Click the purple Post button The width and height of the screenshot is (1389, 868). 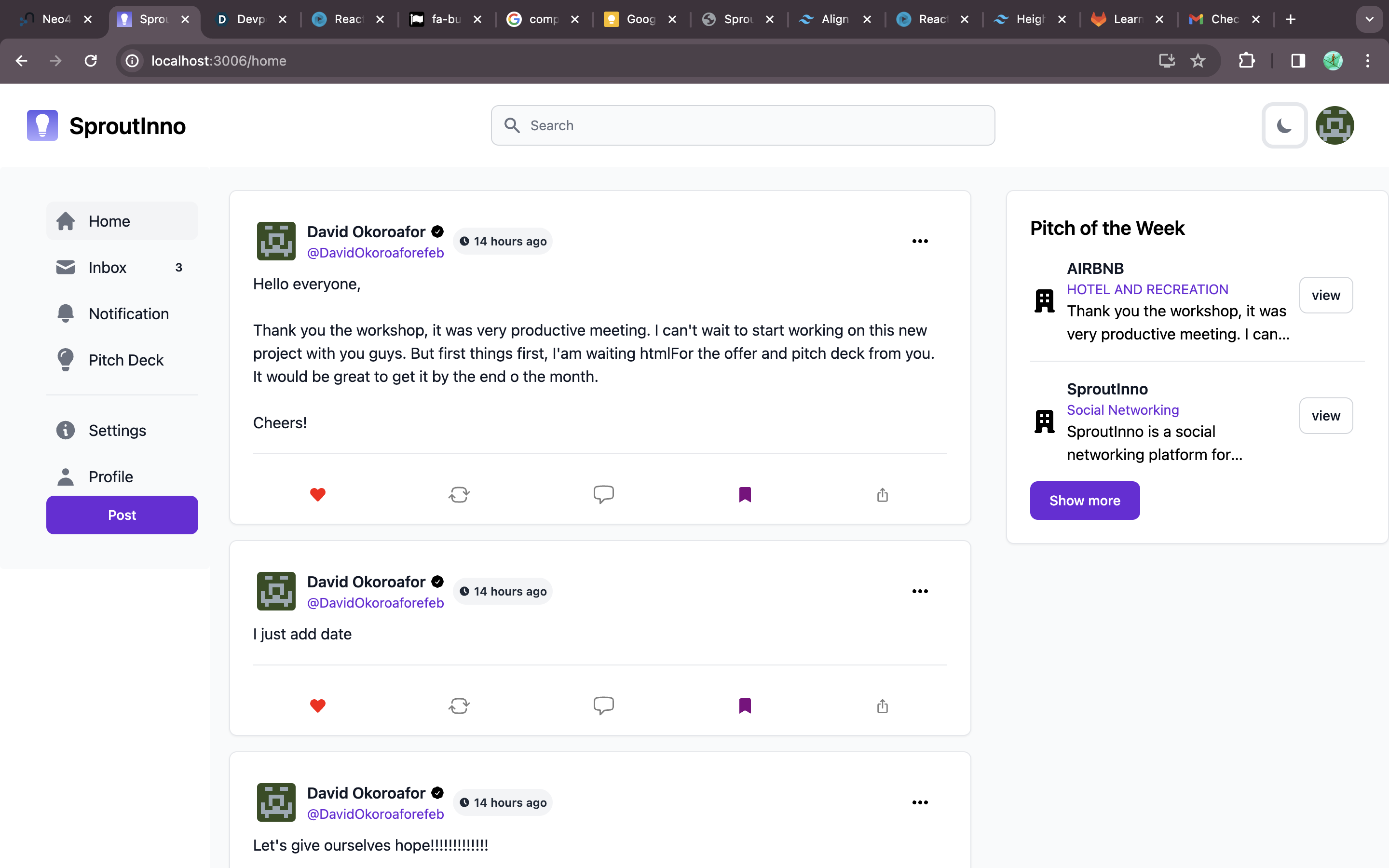point(122,515)
